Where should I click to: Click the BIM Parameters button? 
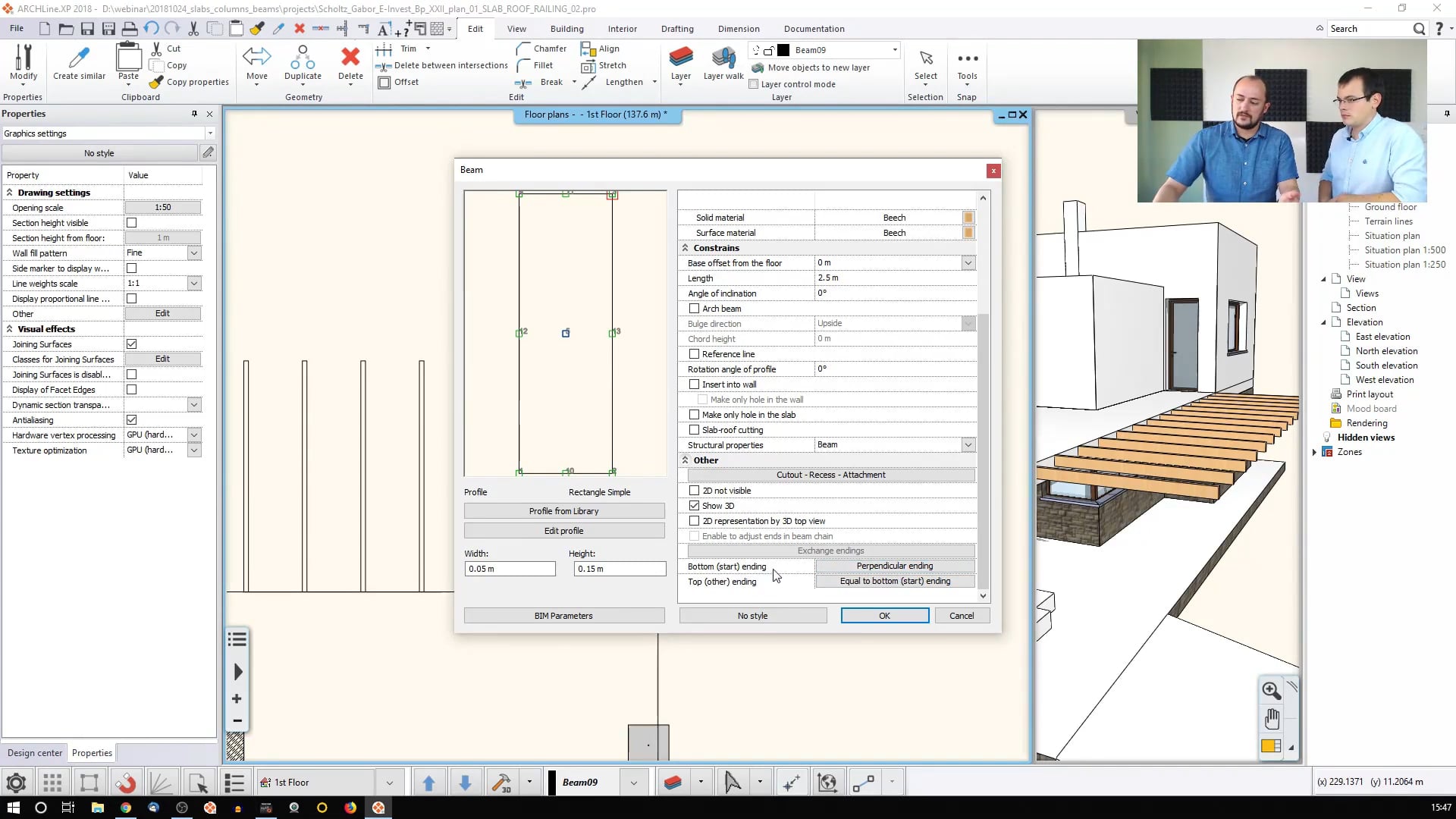click(564, 616)
